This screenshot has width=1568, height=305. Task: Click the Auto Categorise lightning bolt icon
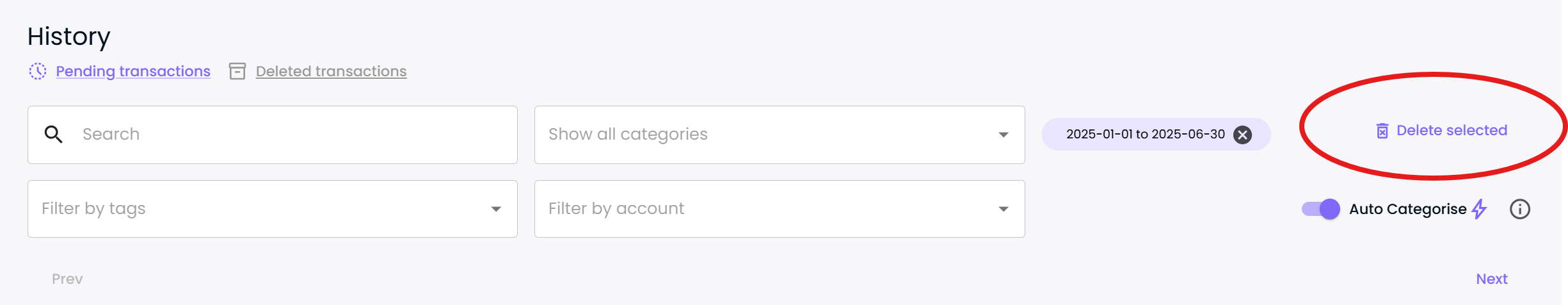(1479, 209)
